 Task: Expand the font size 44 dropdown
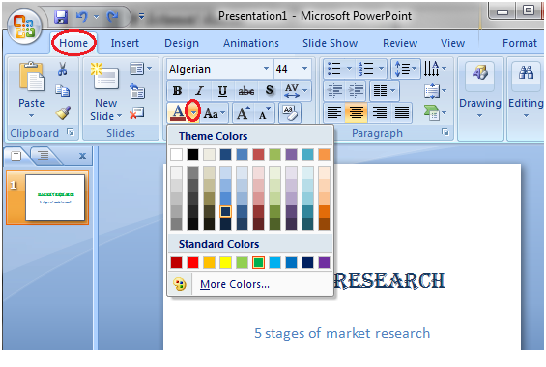click(x=304, y=69)
